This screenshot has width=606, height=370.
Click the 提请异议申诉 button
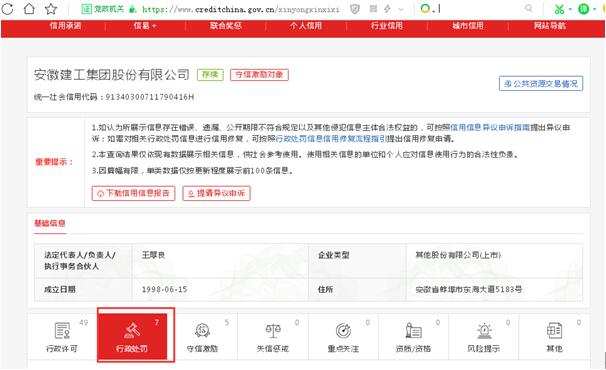(216, 193)
